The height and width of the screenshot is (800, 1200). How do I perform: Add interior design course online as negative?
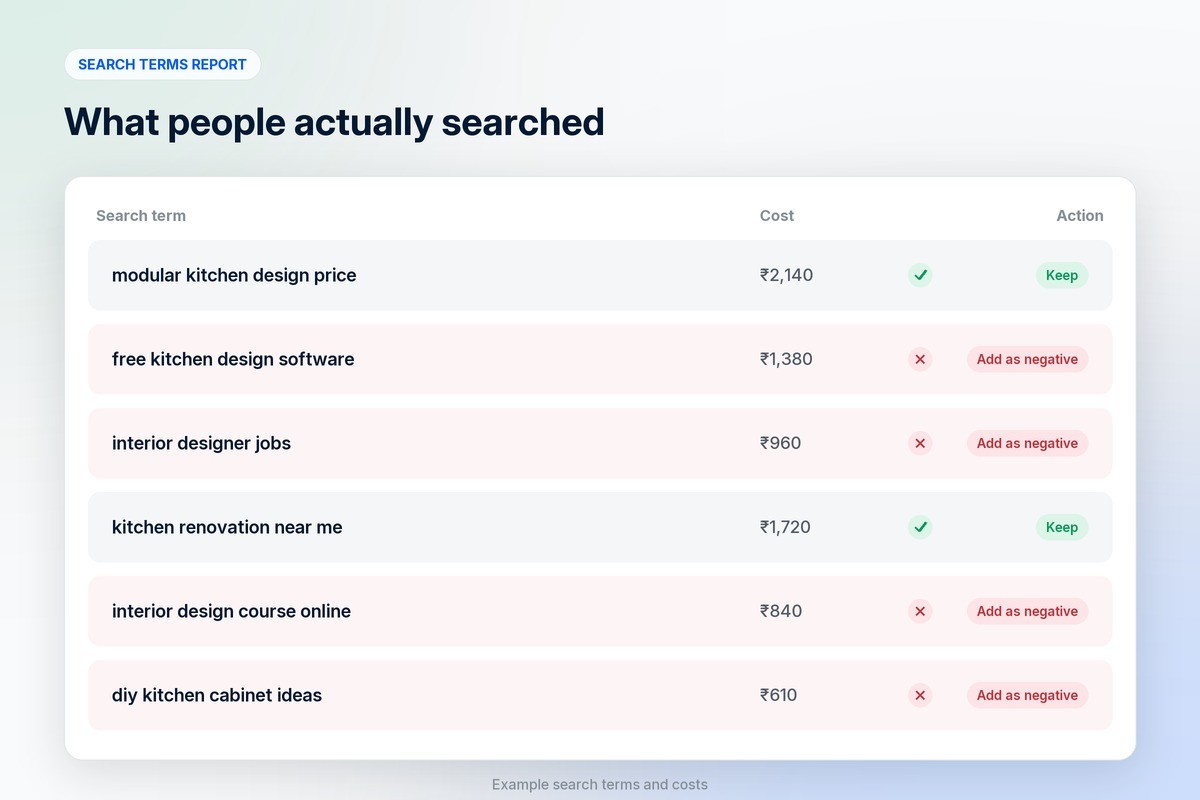1027,611
